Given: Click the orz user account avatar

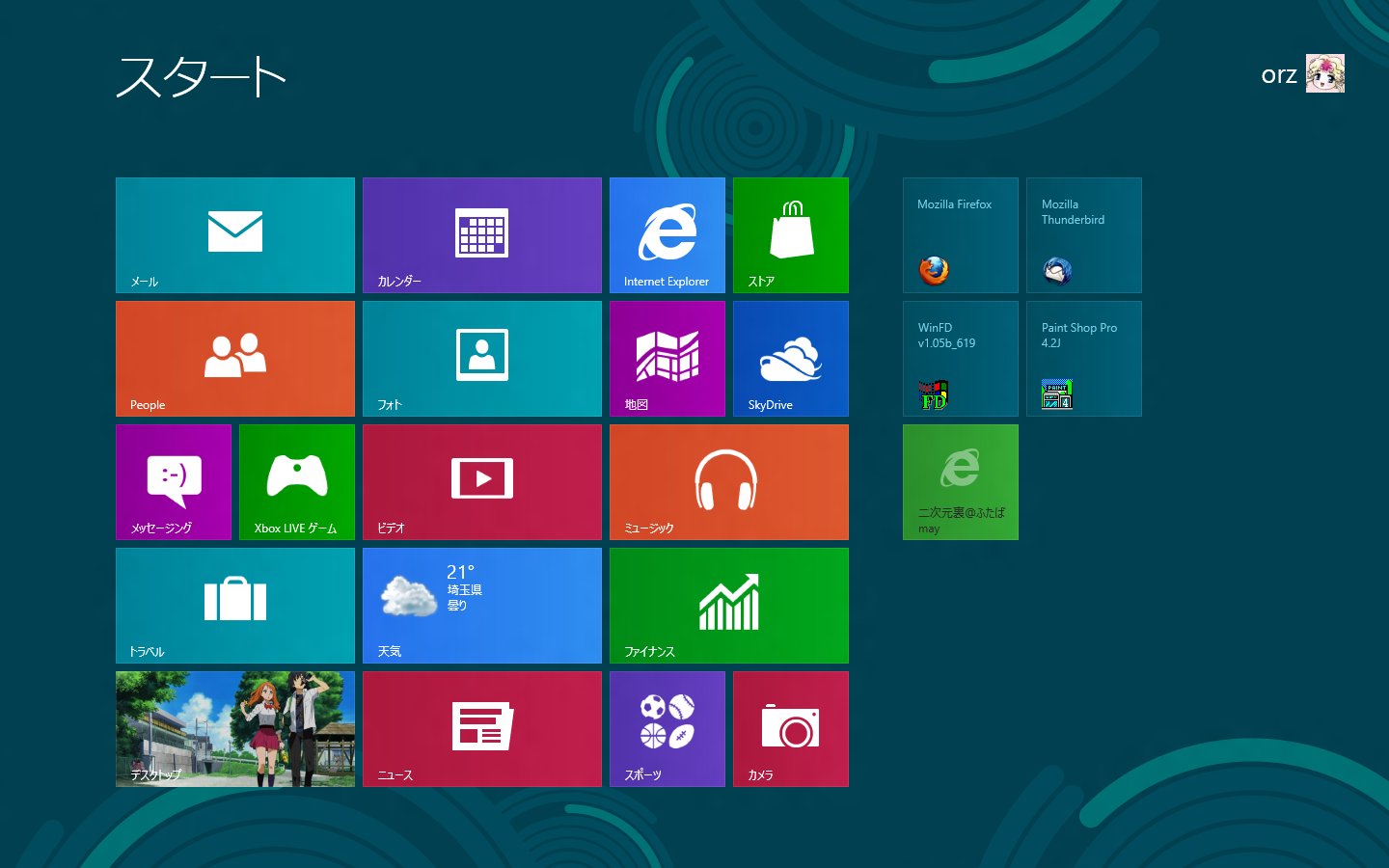Looking at the screenshot, I should click(x=1324, y=74).
